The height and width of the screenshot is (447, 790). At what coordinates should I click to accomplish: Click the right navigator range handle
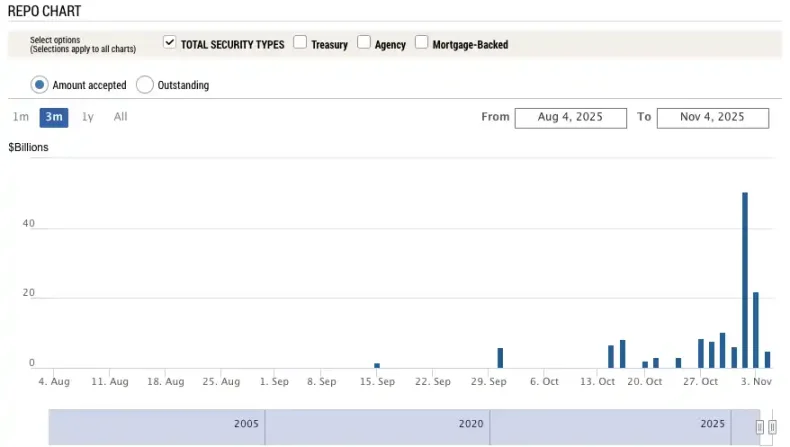pyautogui.click(x=772, y=427)
